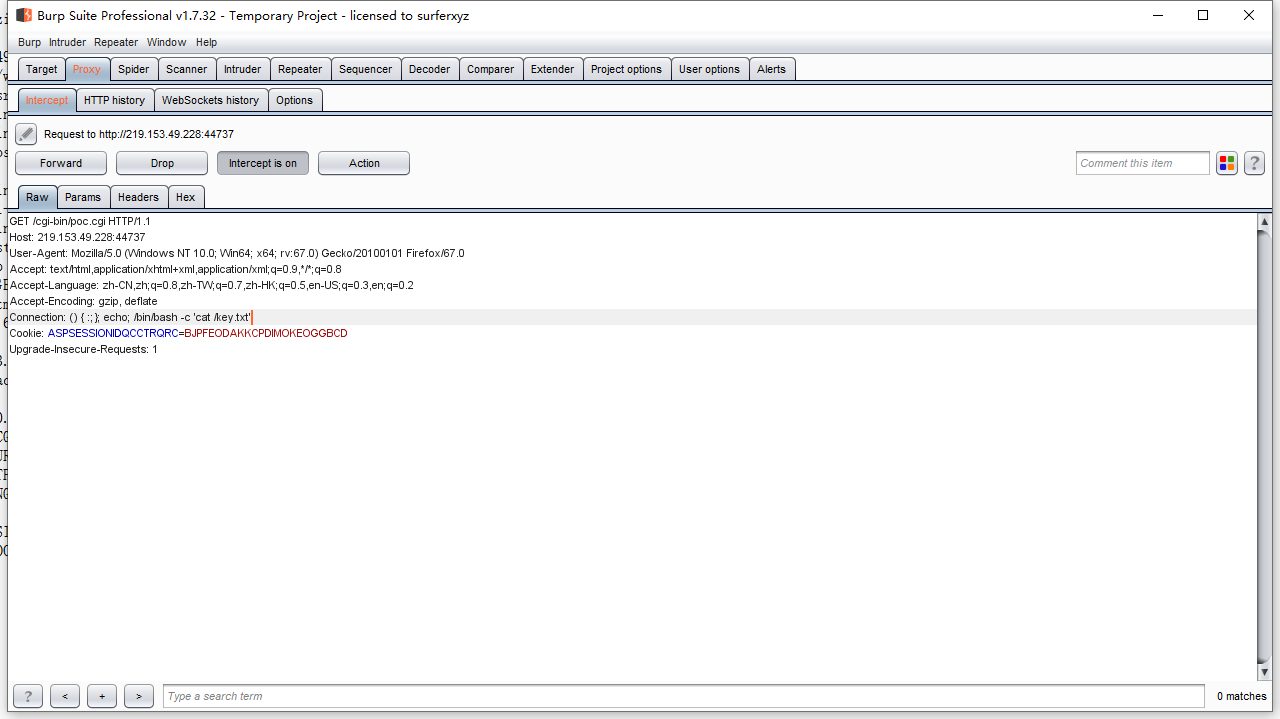This screenshot has width=1280, height=719.
Task: Select the Intercept sub-tab
Action: pyautogui.click(x=47, y=100)
